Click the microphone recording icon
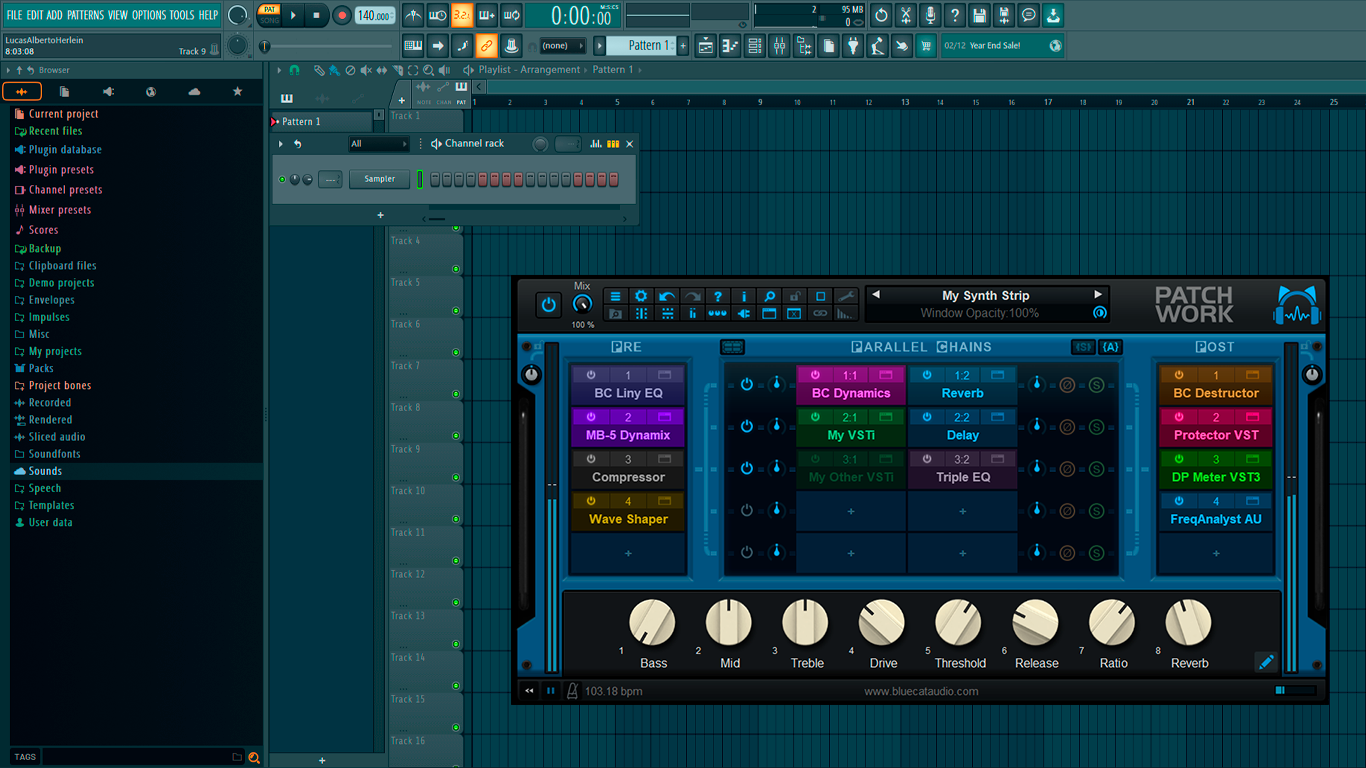Screen dimensions: 1366x768 (930, 16)
